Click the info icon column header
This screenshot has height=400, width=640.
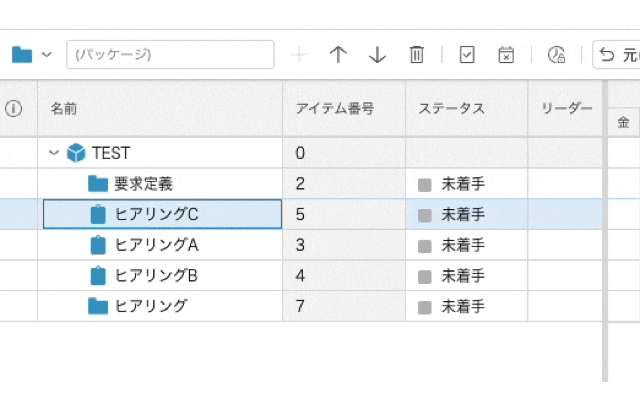(x=13, y=109)
